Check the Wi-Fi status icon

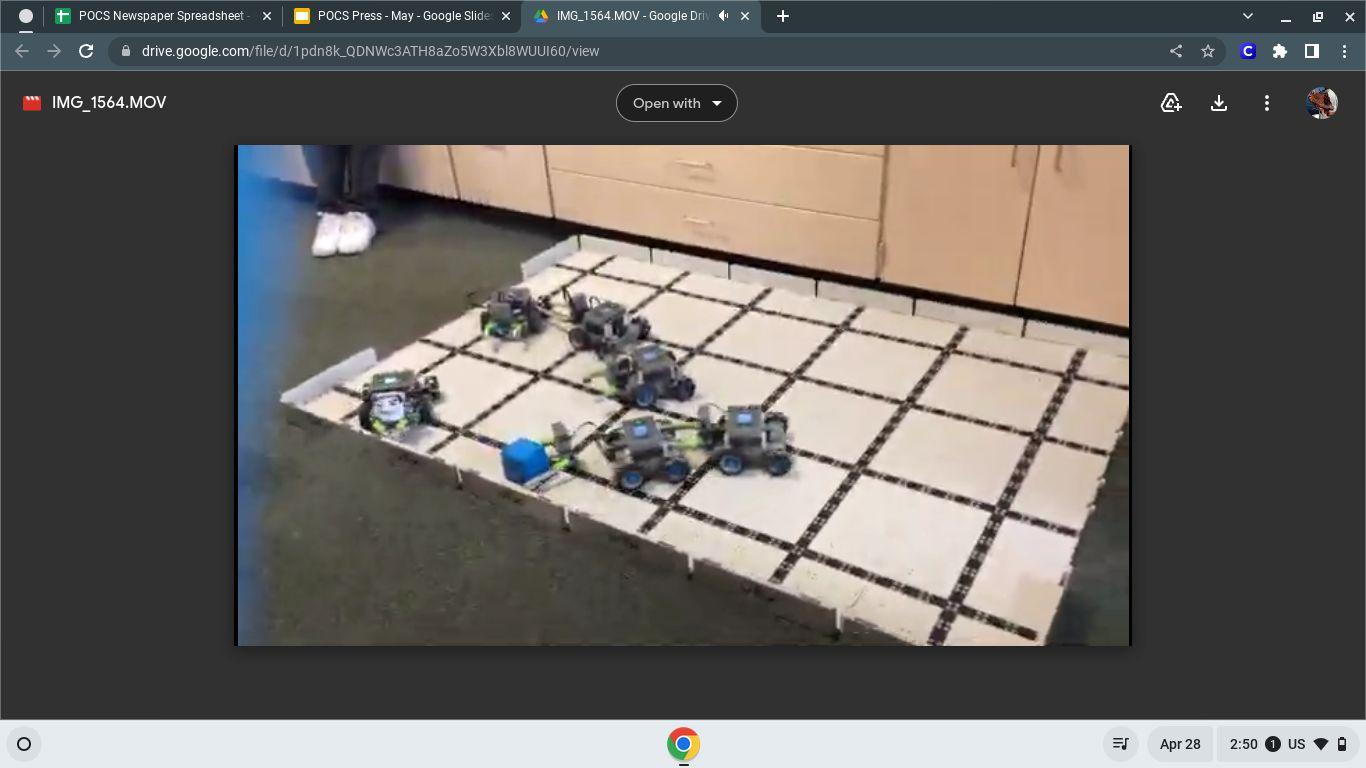[1321, 744]
